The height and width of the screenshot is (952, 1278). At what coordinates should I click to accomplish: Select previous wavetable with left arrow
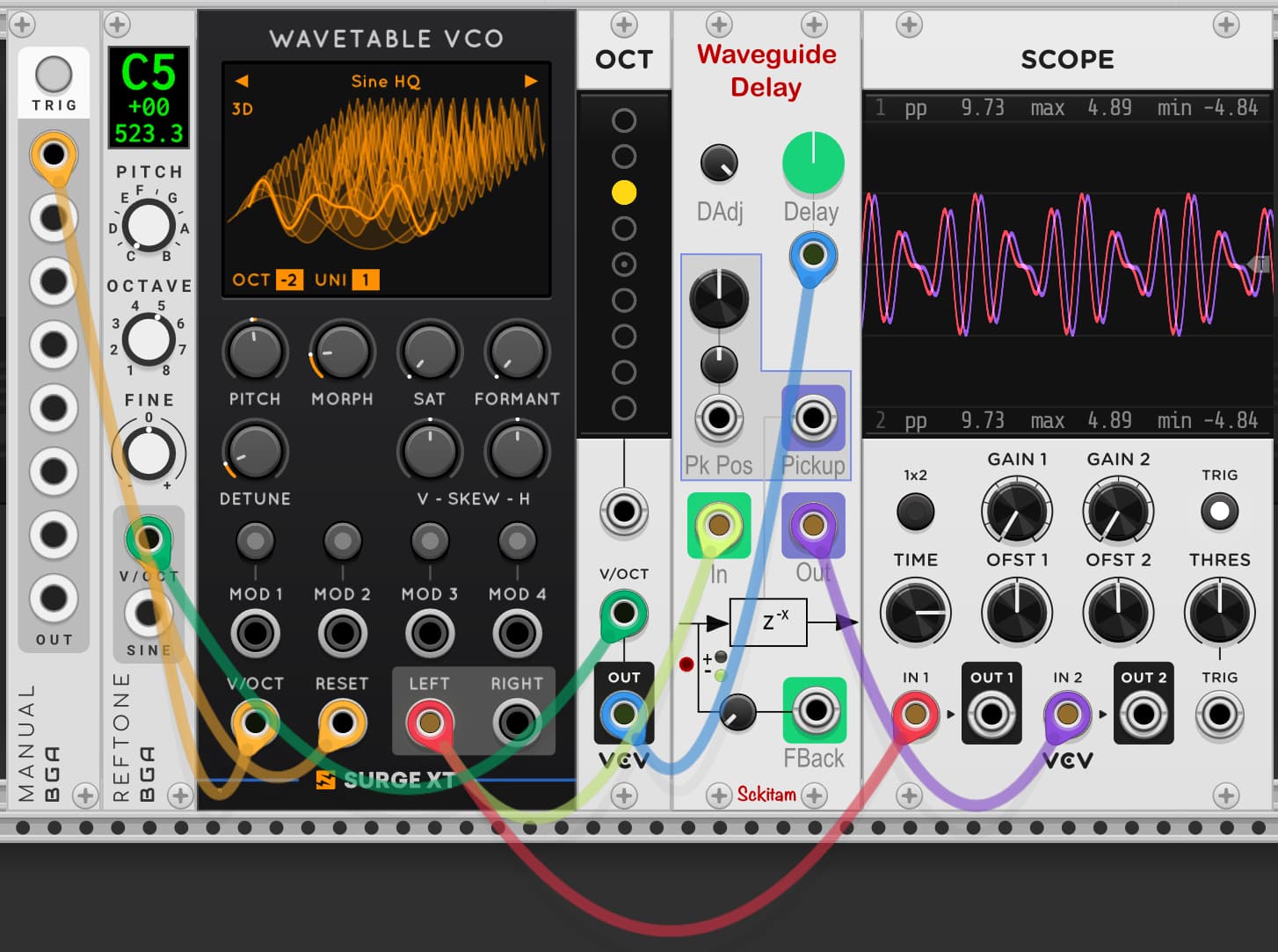tap(242, 81)
